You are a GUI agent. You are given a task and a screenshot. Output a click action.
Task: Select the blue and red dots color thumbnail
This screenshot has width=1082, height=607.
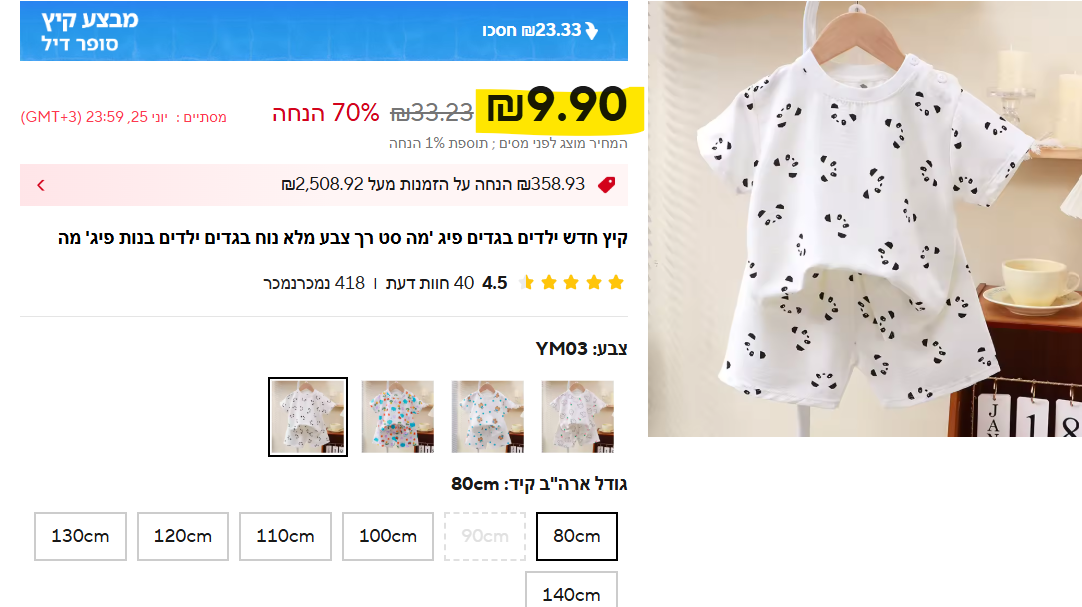pos(398,417)
